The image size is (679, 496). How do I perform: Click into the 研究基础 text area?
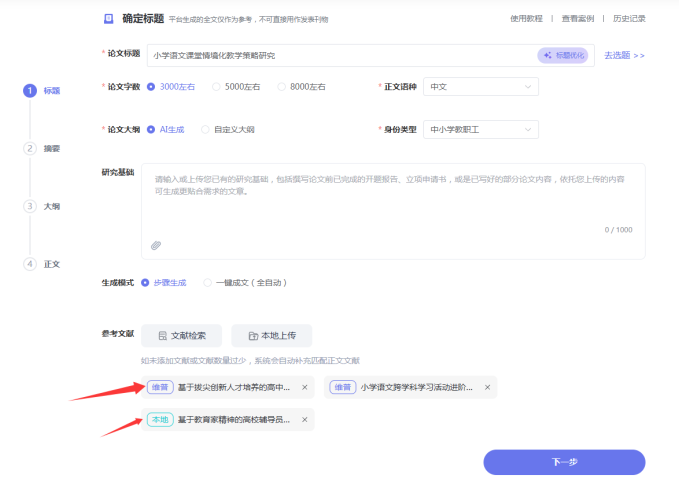tap(393, 211)
